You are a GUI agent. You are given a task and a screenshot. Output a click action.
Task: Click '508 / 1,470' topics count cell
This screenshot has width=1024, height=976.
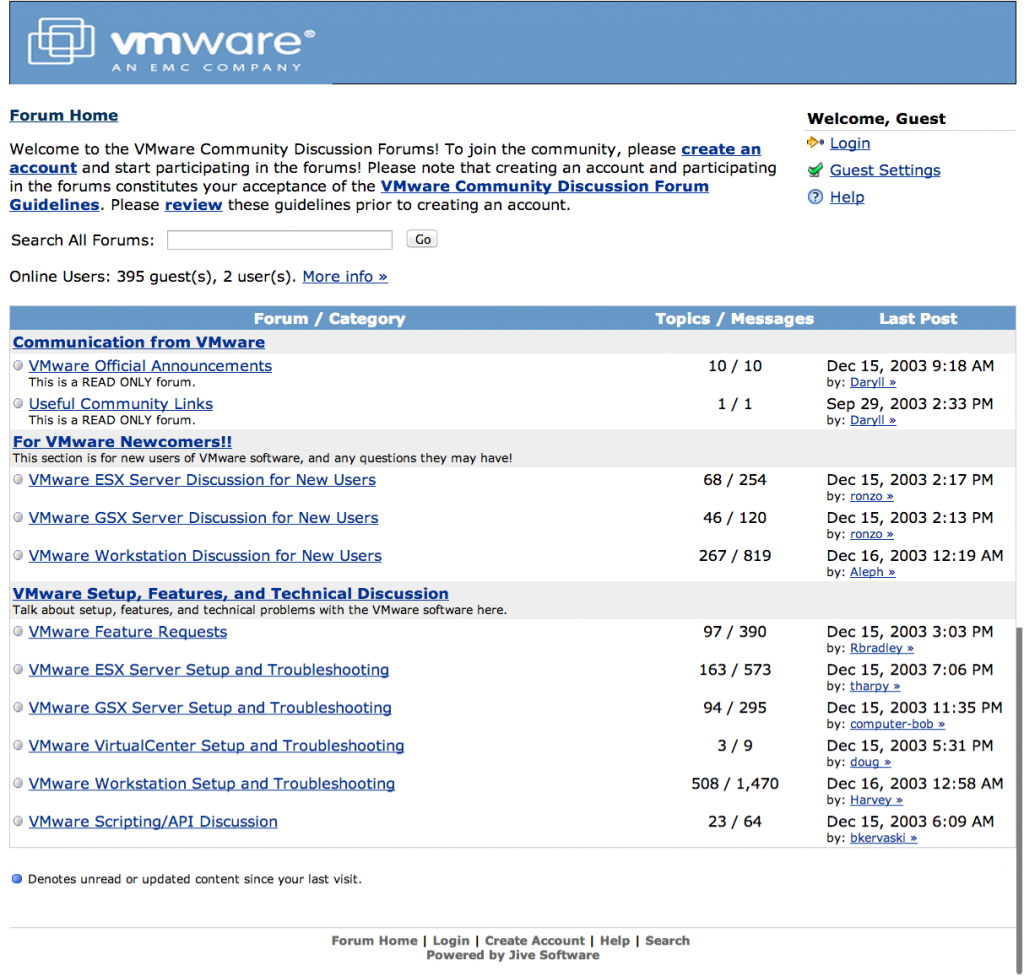[735, 783]
